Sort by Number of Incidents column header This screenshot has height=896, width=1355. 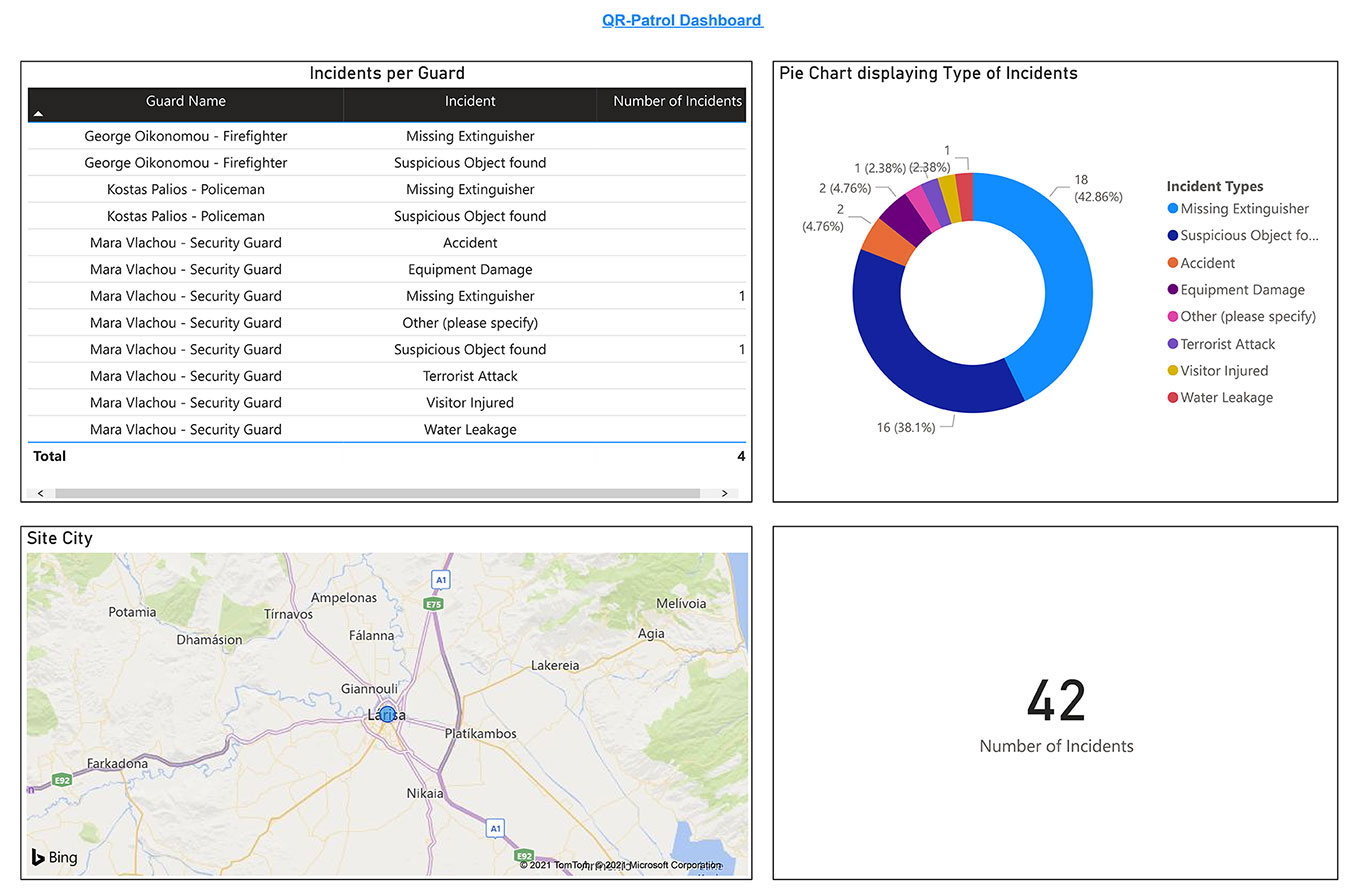(x=677, y=101)
